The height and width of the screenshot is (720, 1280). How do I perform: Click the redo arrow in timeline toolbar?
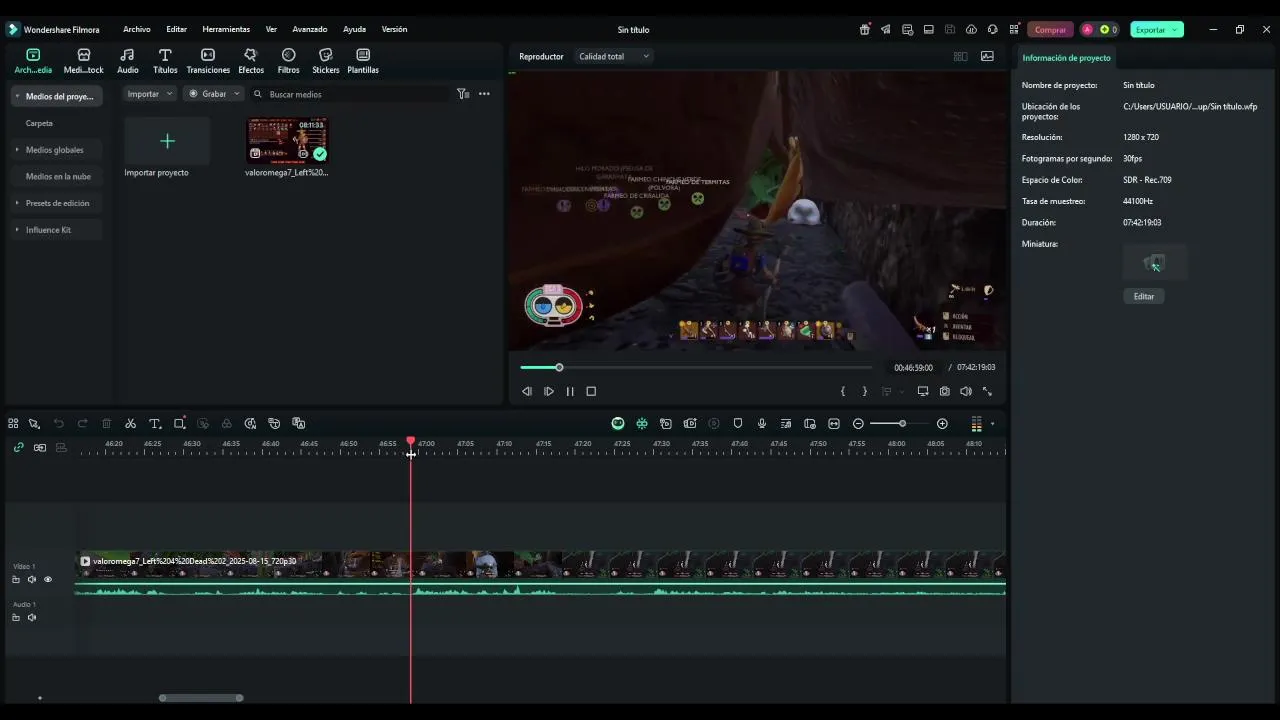pyautogui.click(x=83, y=424)
